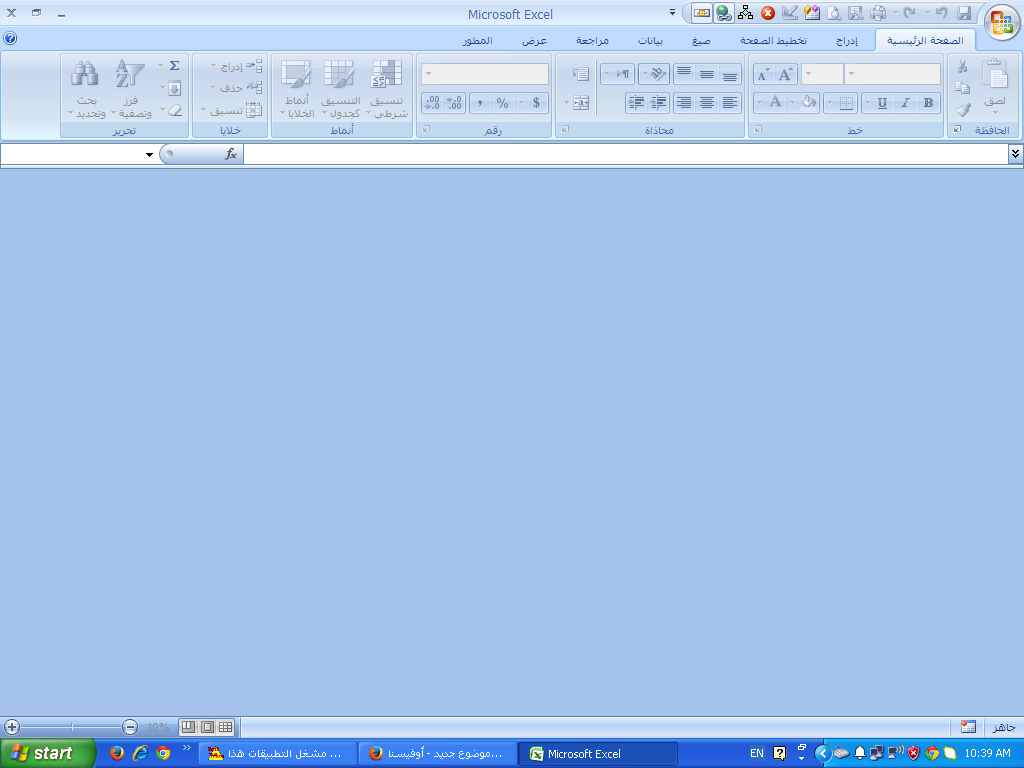Click the zoom in plus button

12,727
